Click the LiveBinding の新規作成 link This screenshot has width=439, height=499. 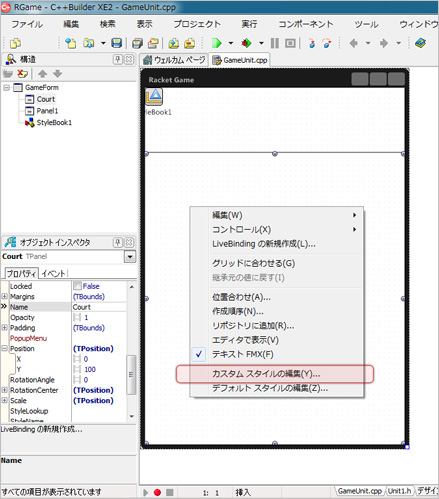click(x=41, y=429)
